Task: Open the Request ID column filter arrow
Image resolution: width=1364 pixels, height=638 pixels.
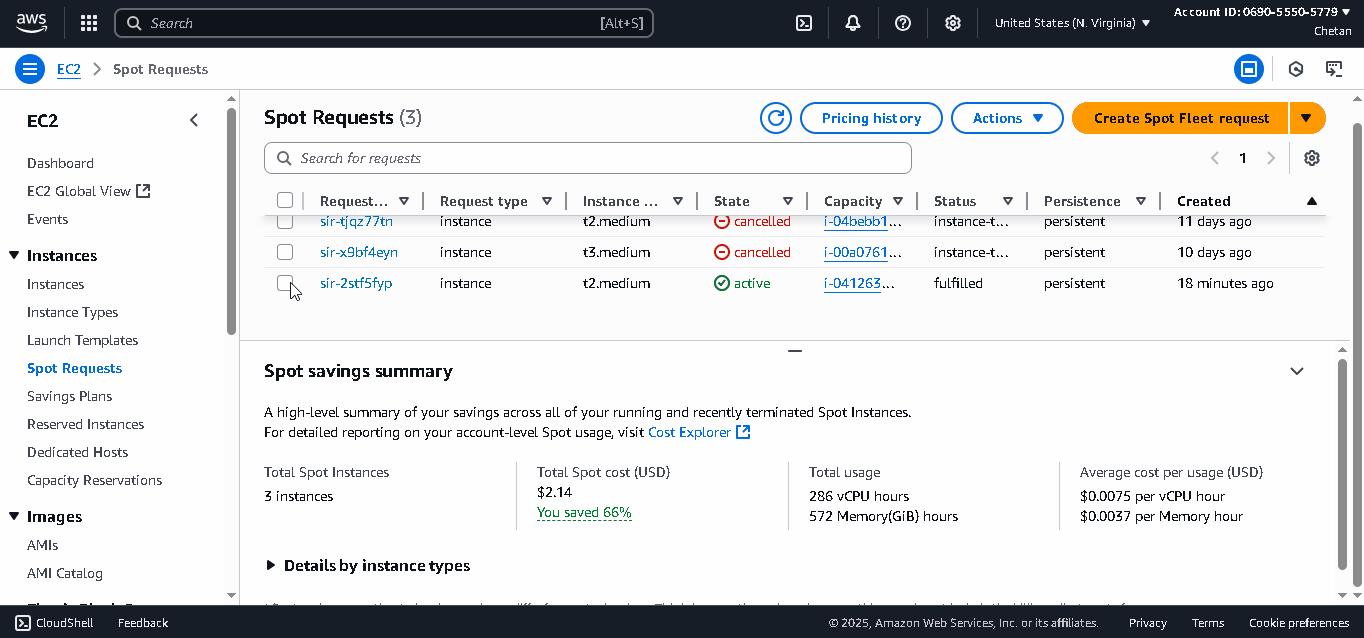Action: coord(404,201)
